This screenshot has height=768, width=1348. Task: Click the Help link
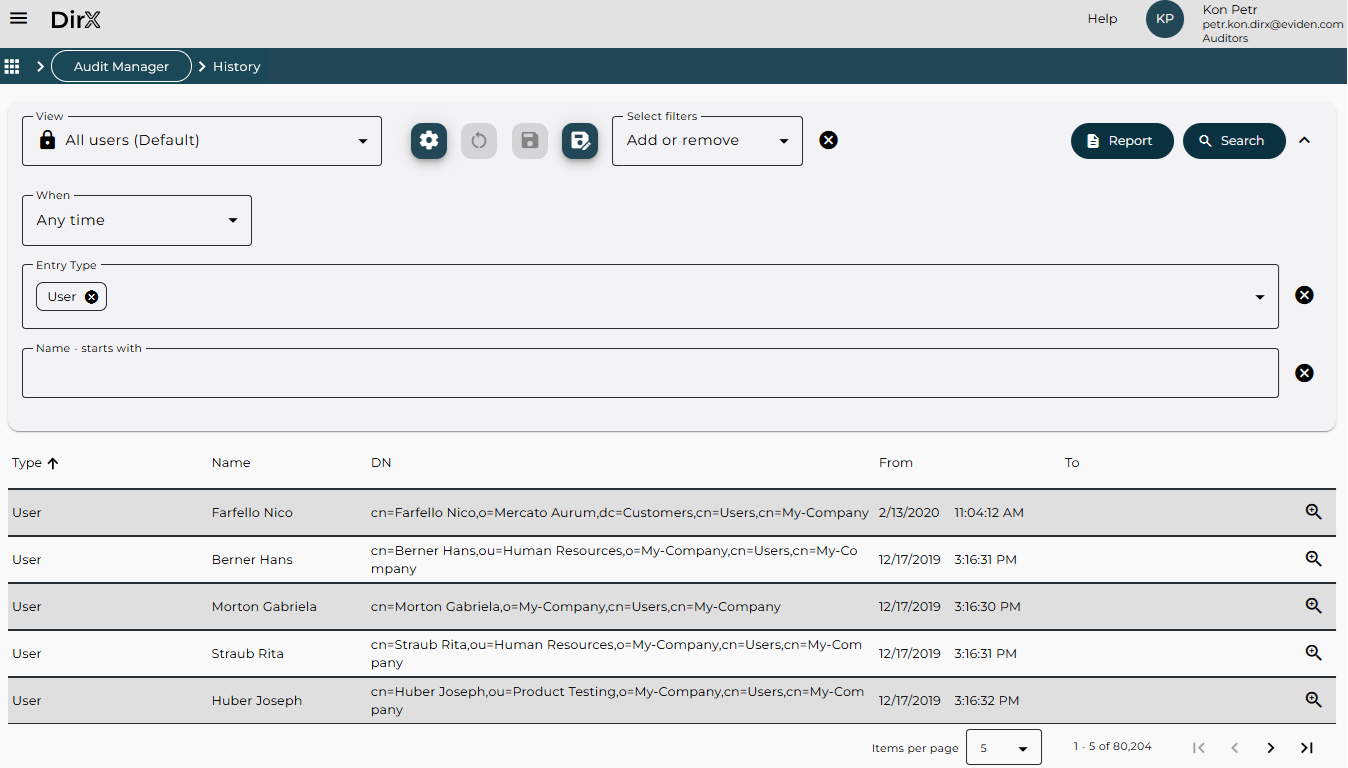tap(1102, 19)
